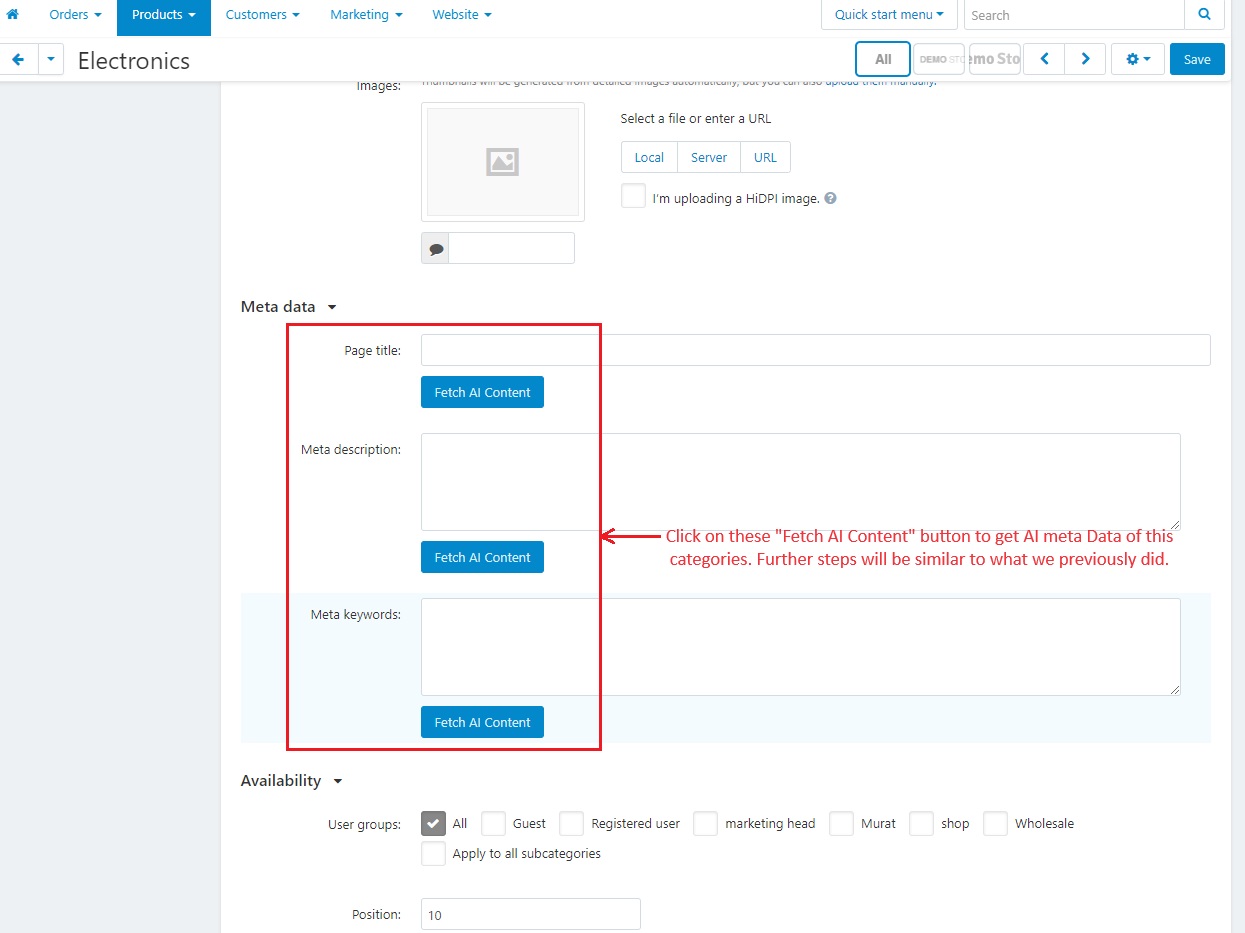The width and height of the screenshot is (1245, 933).
Task: Open the Customers menu
Action: pyautogui.click(x=263, y=15)
